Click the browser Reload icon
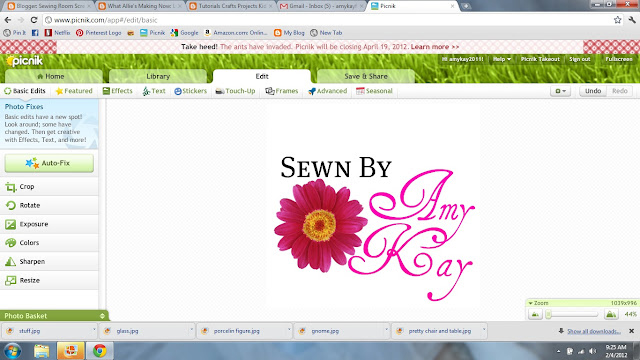Screen dimensions: 640x360 34,20
